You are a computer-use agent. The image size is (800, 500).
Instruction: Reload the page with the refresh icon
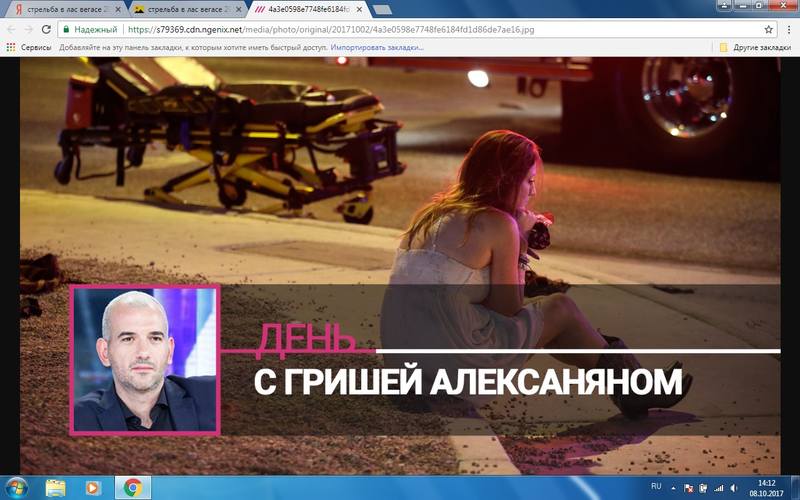click(46, 30)
